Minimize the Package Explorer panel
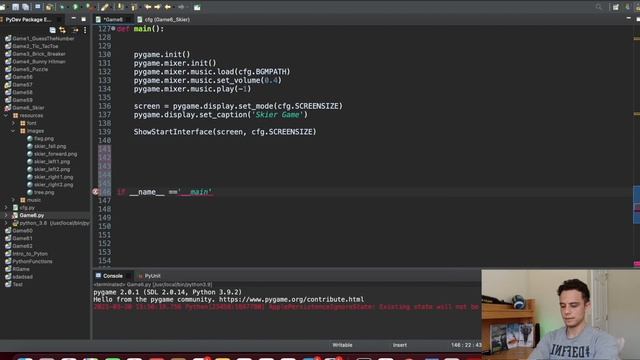 coord(73,19)
